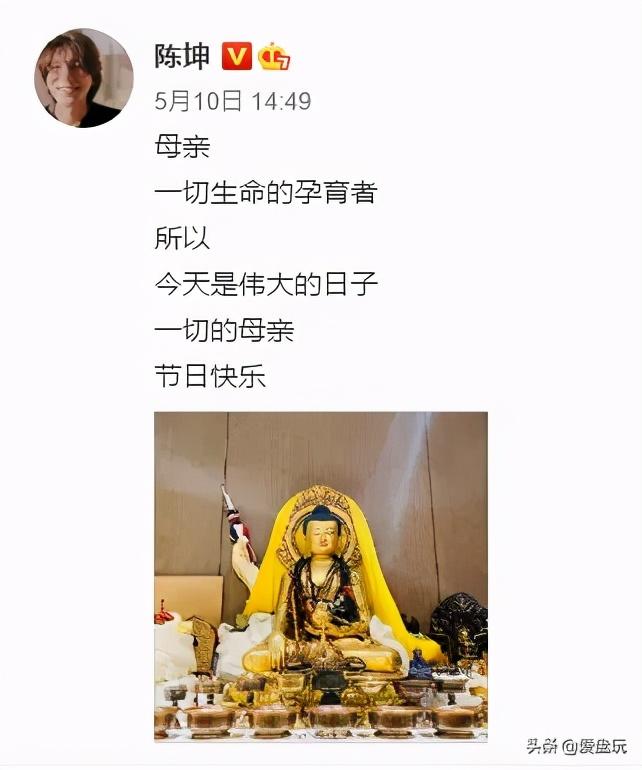Click the orange V verified badge
The image size is (642, 770).
click(237, 55)
